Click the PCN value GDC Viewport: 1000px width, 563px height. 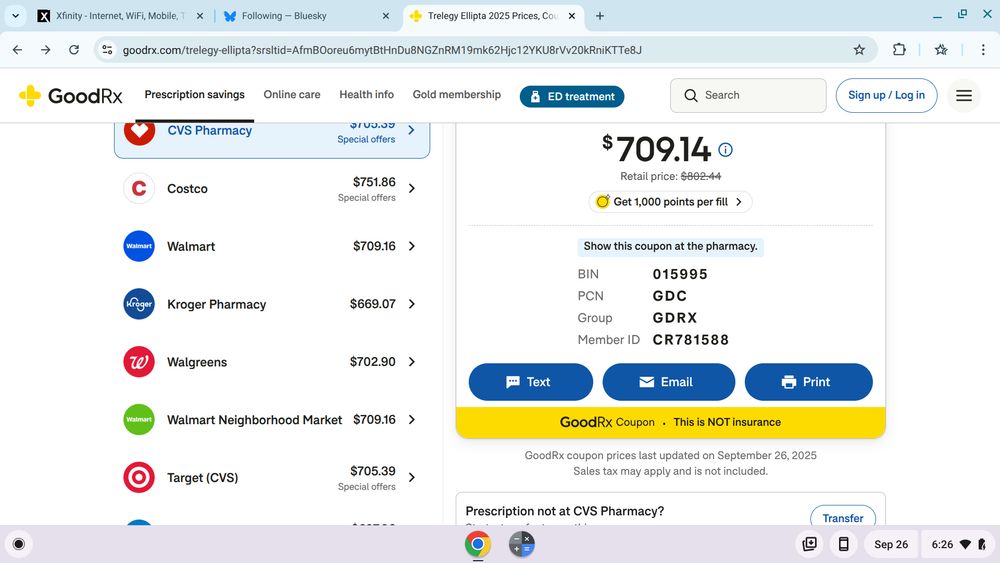click(670, 296)
